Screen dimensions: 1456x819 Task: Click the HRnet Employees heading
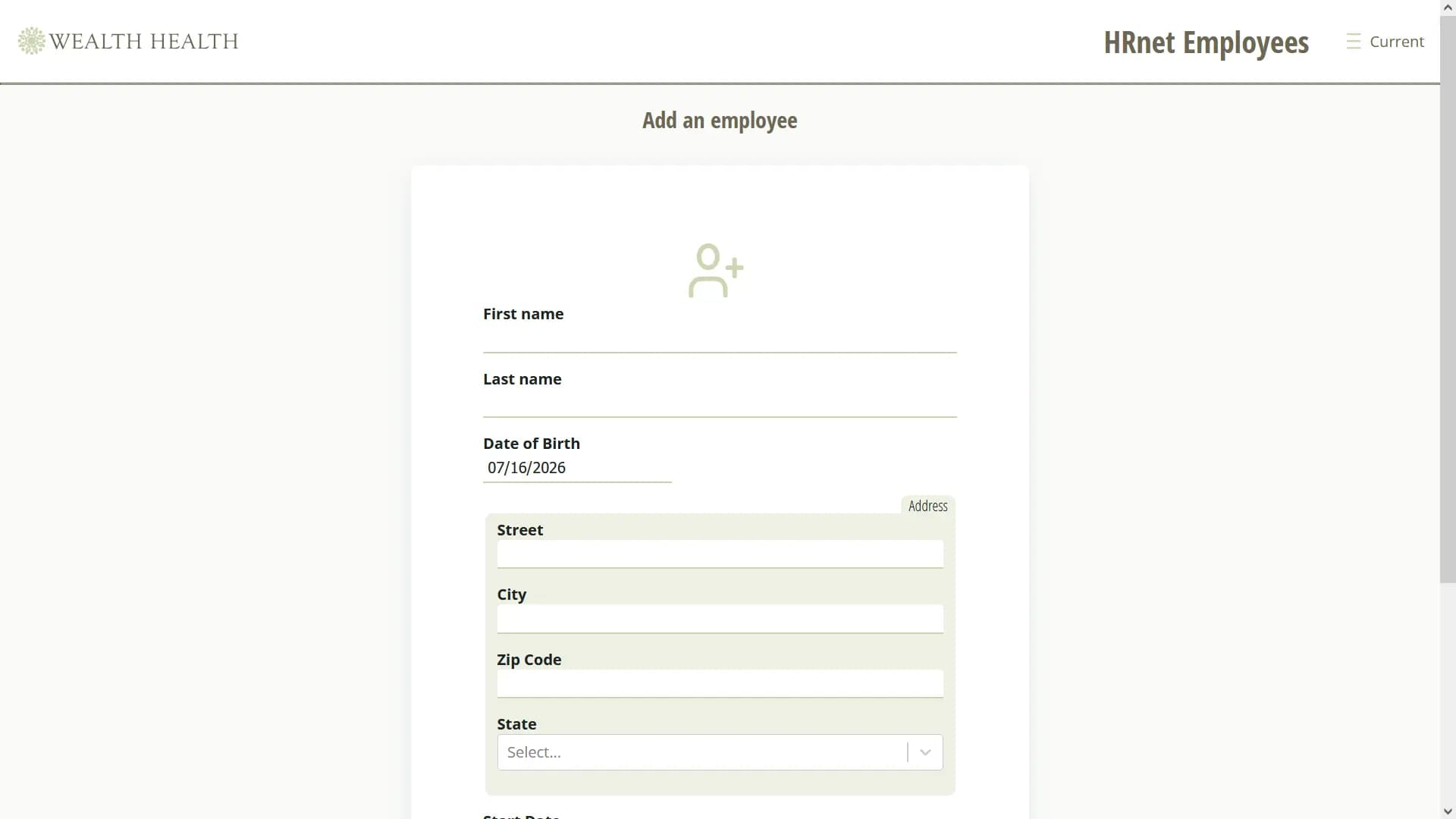1206,43
